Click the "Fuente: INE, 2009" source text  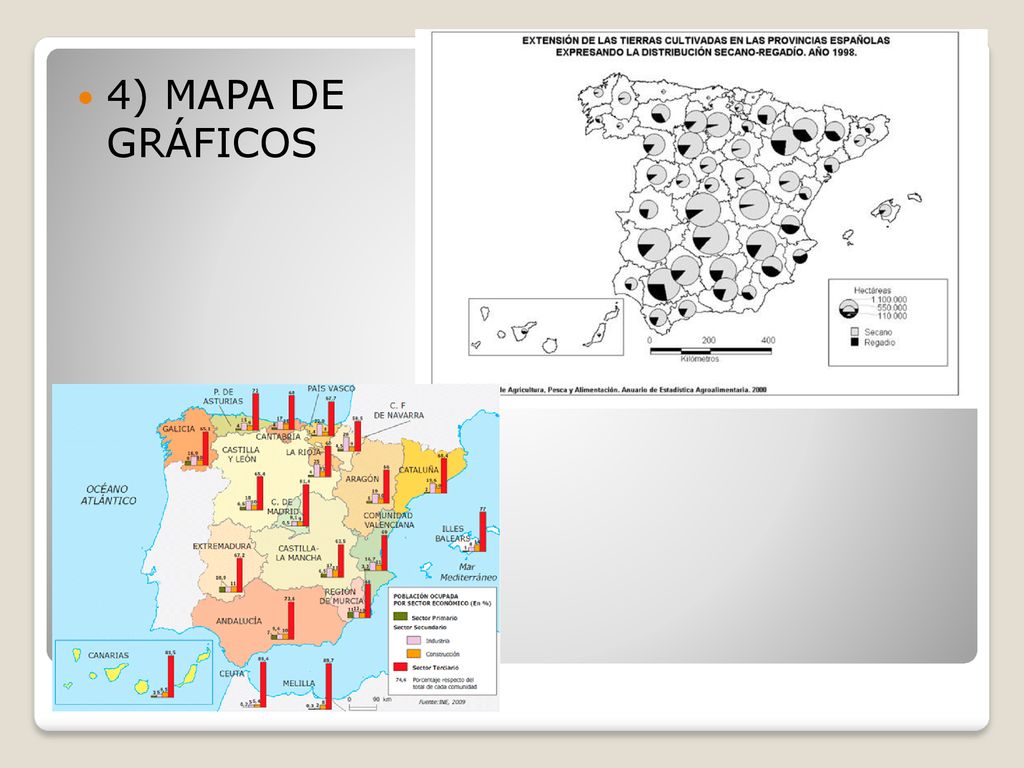click(441, 702)
